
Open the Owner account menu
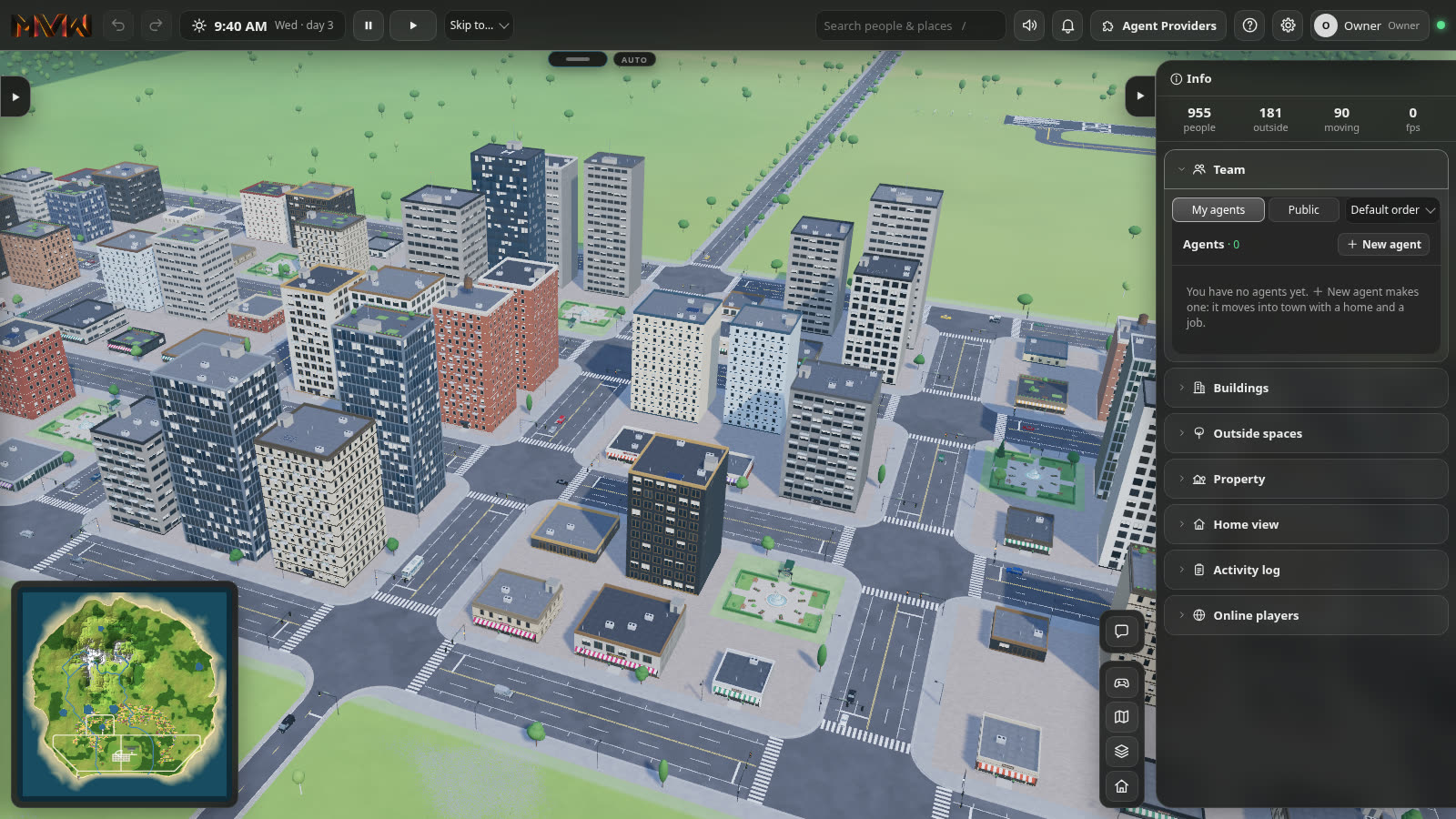(x=1370, y=25)
